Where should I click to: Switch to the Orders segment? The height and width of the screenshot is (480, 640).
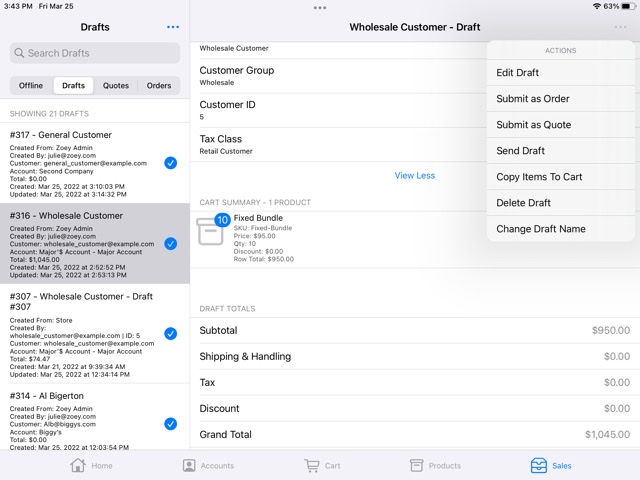(159, 85)
